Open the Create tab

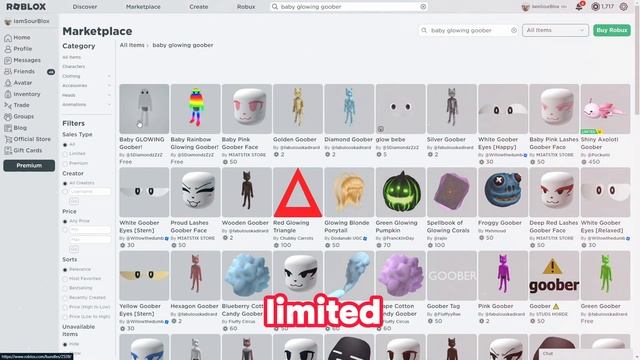click(199, 7)
